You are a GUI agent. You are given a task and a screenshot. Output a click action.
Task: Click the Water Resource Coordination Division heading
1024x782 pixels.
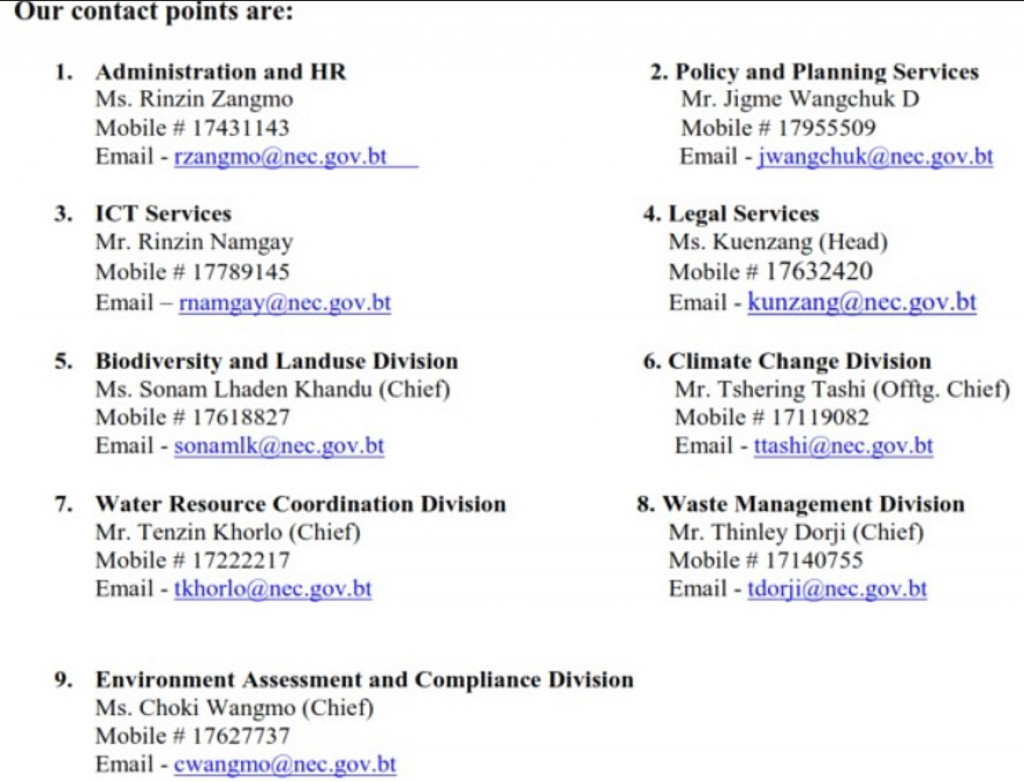[300, 504]
